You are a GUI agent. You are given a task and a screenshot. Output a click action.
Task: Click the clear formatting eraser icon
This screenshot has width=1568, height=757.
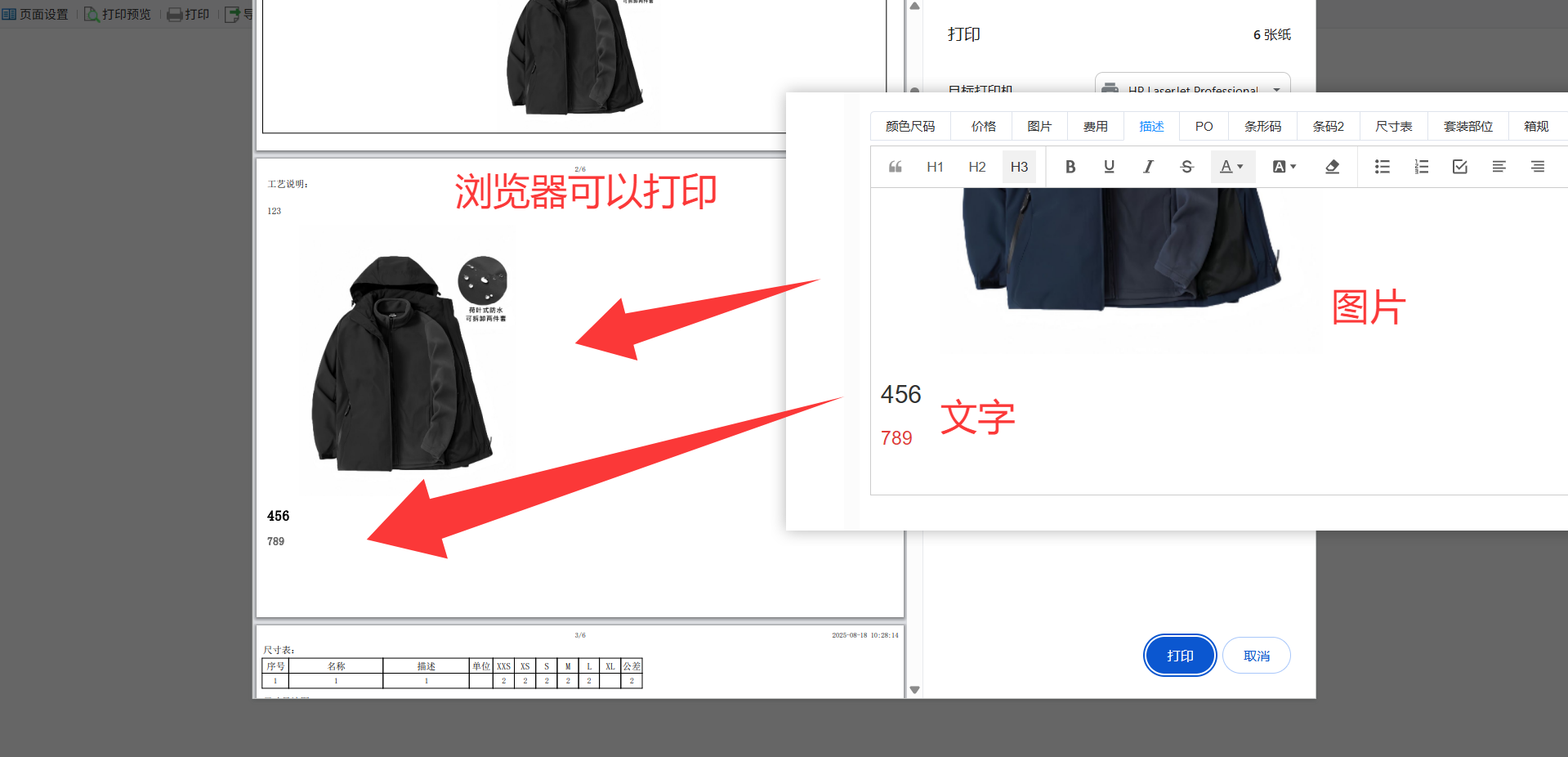(x=1332, y=167)
